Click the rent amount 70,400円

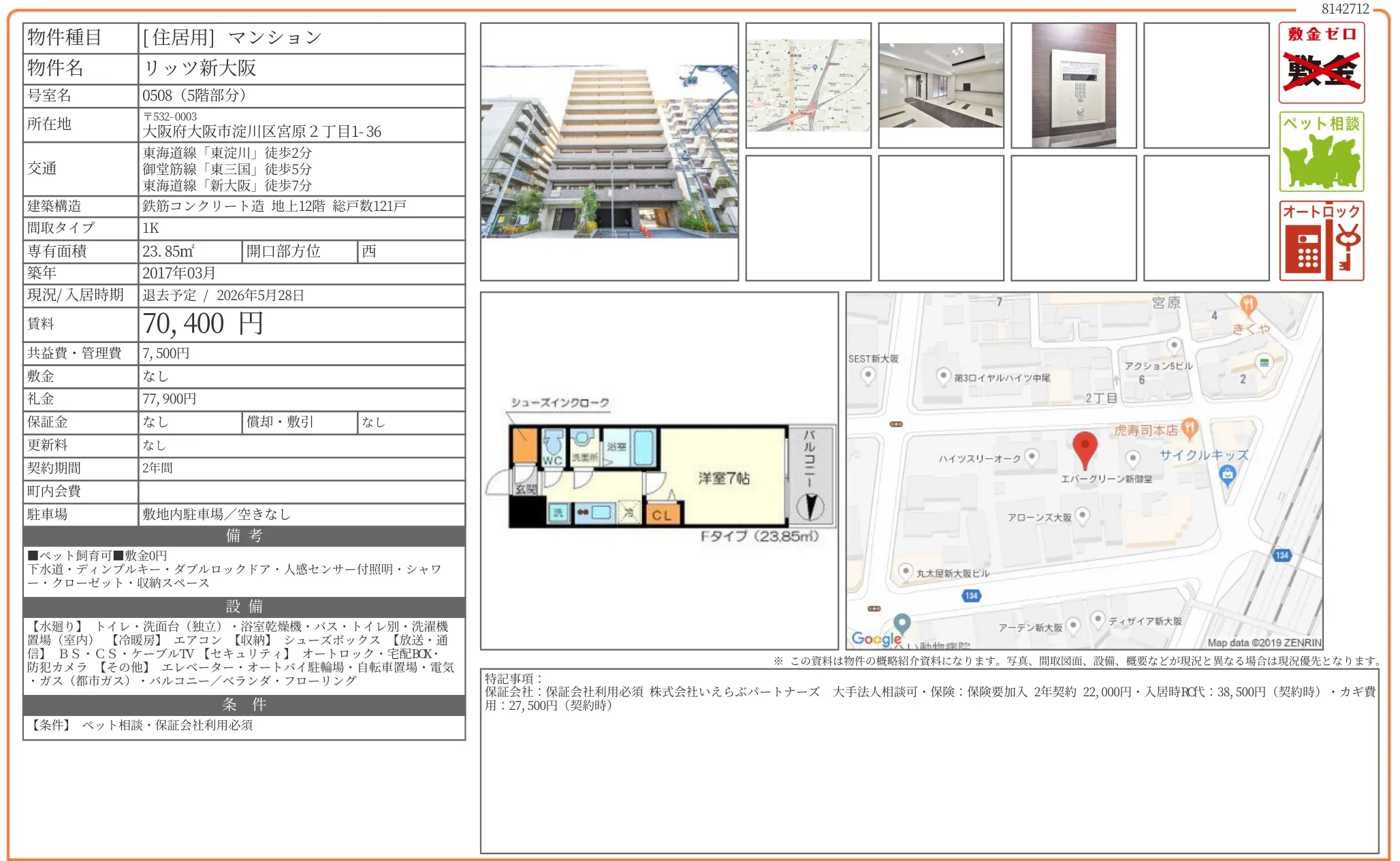pyautogui.click(x=202, y=324)
